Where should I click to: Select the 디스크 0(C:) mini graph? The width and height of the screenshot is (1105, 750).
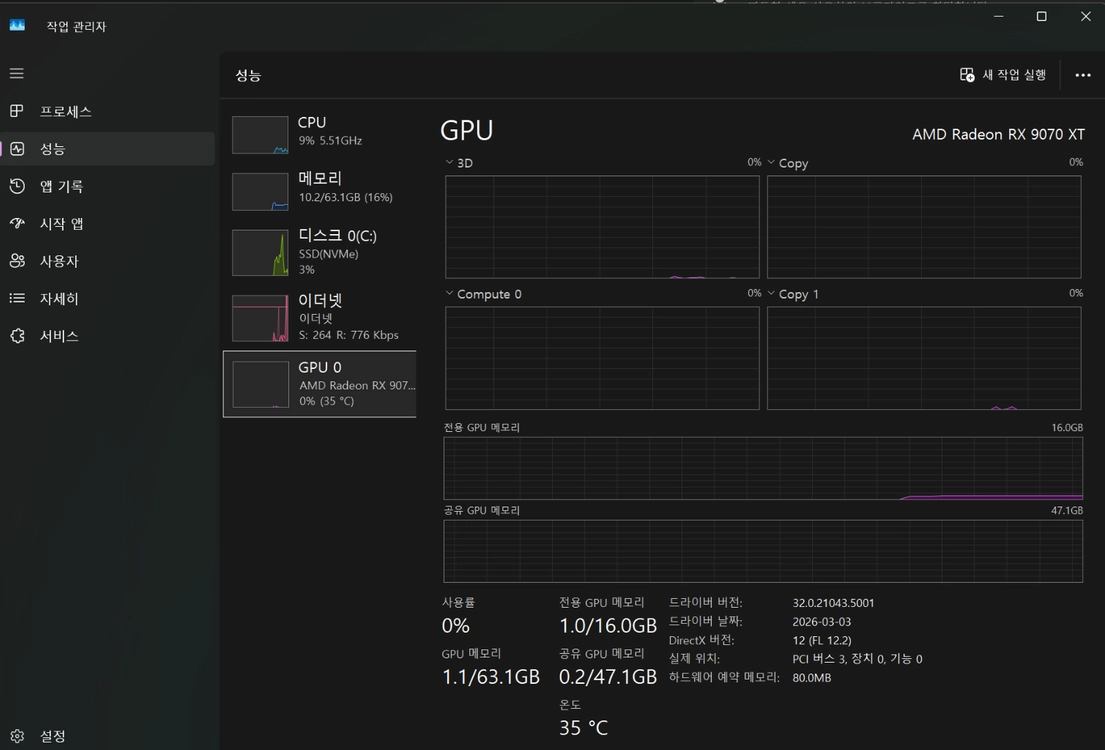click(260, 252)
